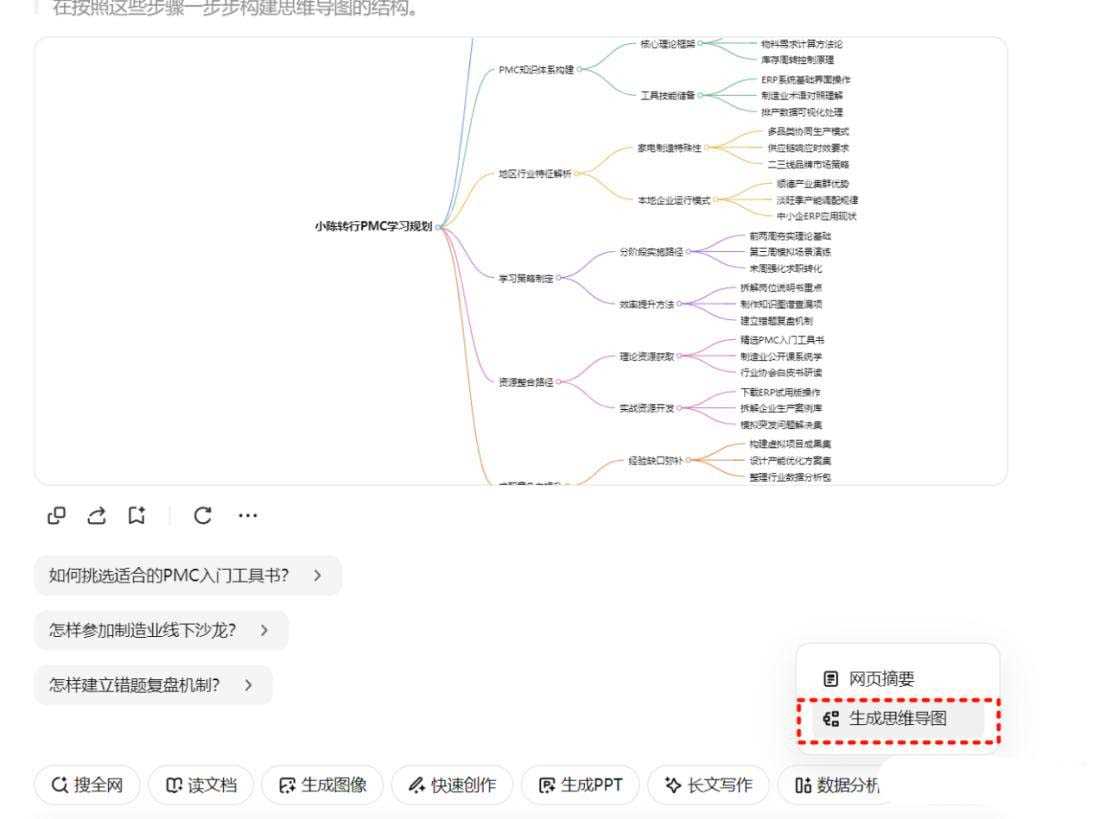The height and width of the screenshot is (819, 1106).
Task: Open the three-dots more actions menu
Action: (x=248, y=516)
